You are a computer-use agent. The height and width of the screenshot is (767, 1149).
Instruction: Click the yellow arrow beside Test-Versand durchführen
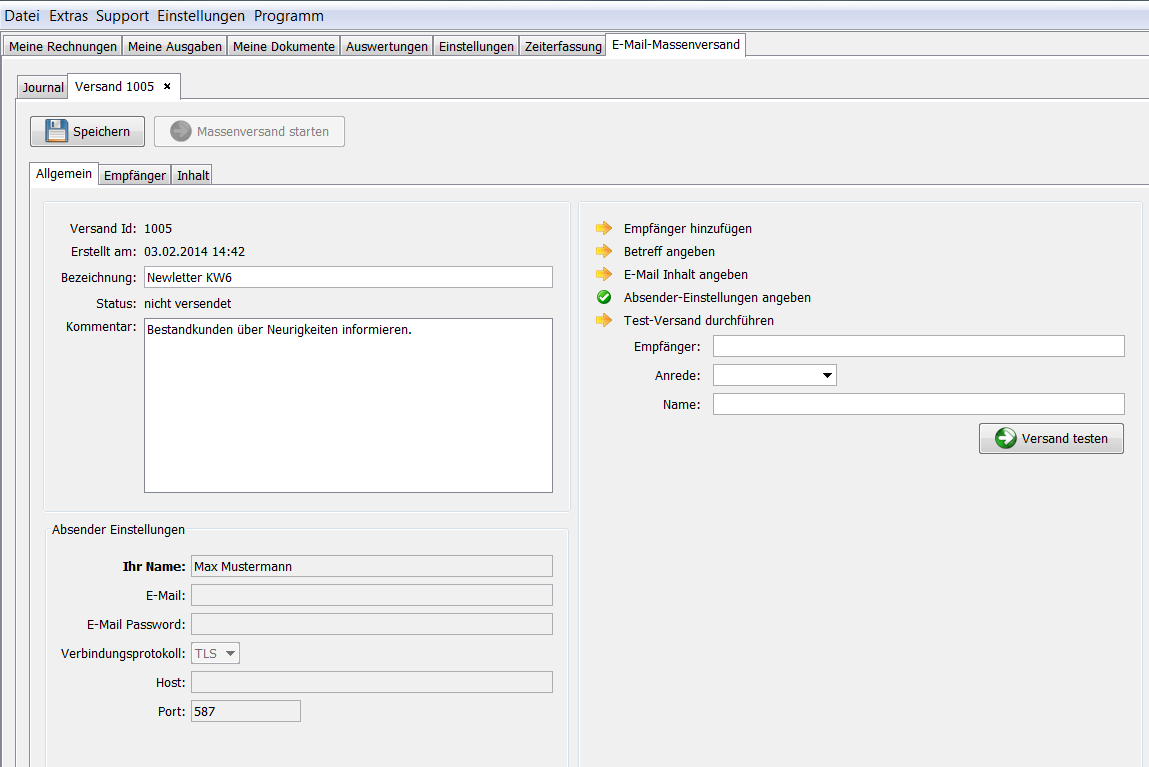click(x=603, y=320)
